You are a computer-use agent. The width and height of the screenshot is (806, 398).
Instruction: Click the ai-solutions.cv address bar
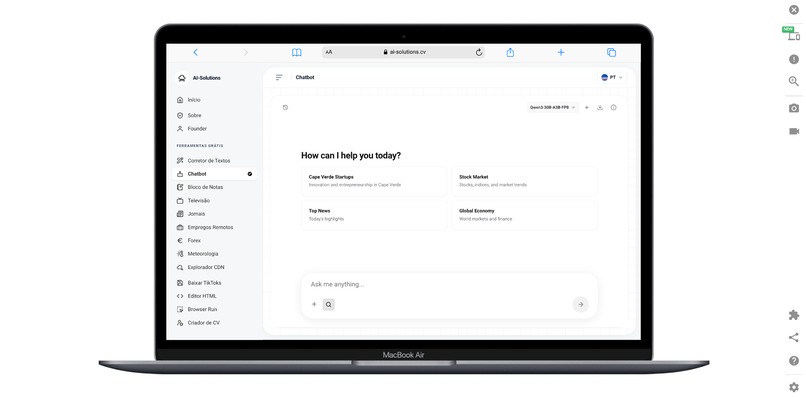[404, 52]
